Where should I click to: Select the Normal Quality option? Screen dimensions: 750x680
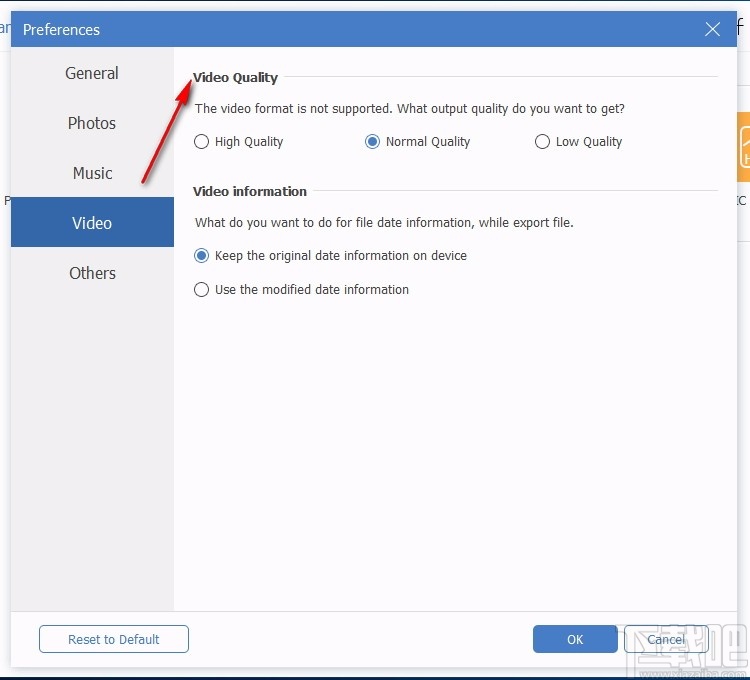[373, 142]
